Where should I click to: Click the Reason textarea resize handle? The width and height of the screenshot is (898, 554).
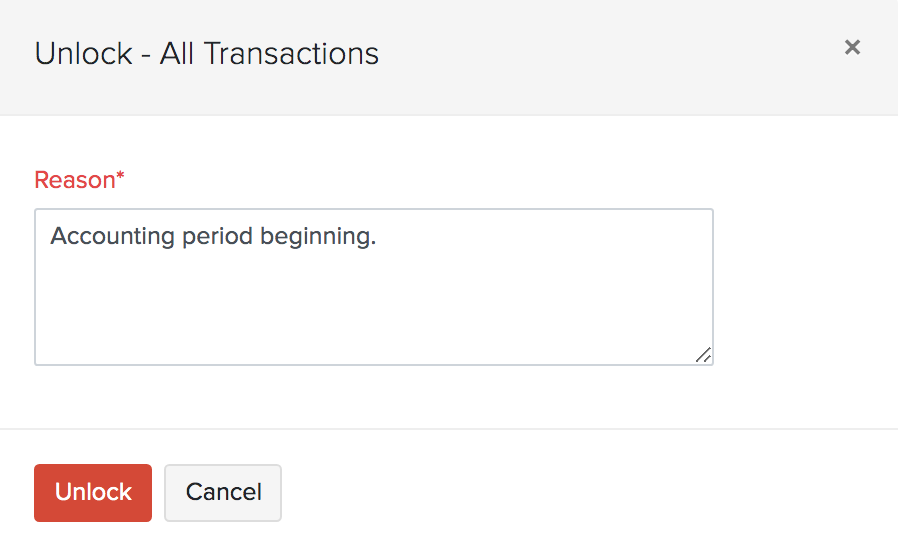(x=703, y=354)
